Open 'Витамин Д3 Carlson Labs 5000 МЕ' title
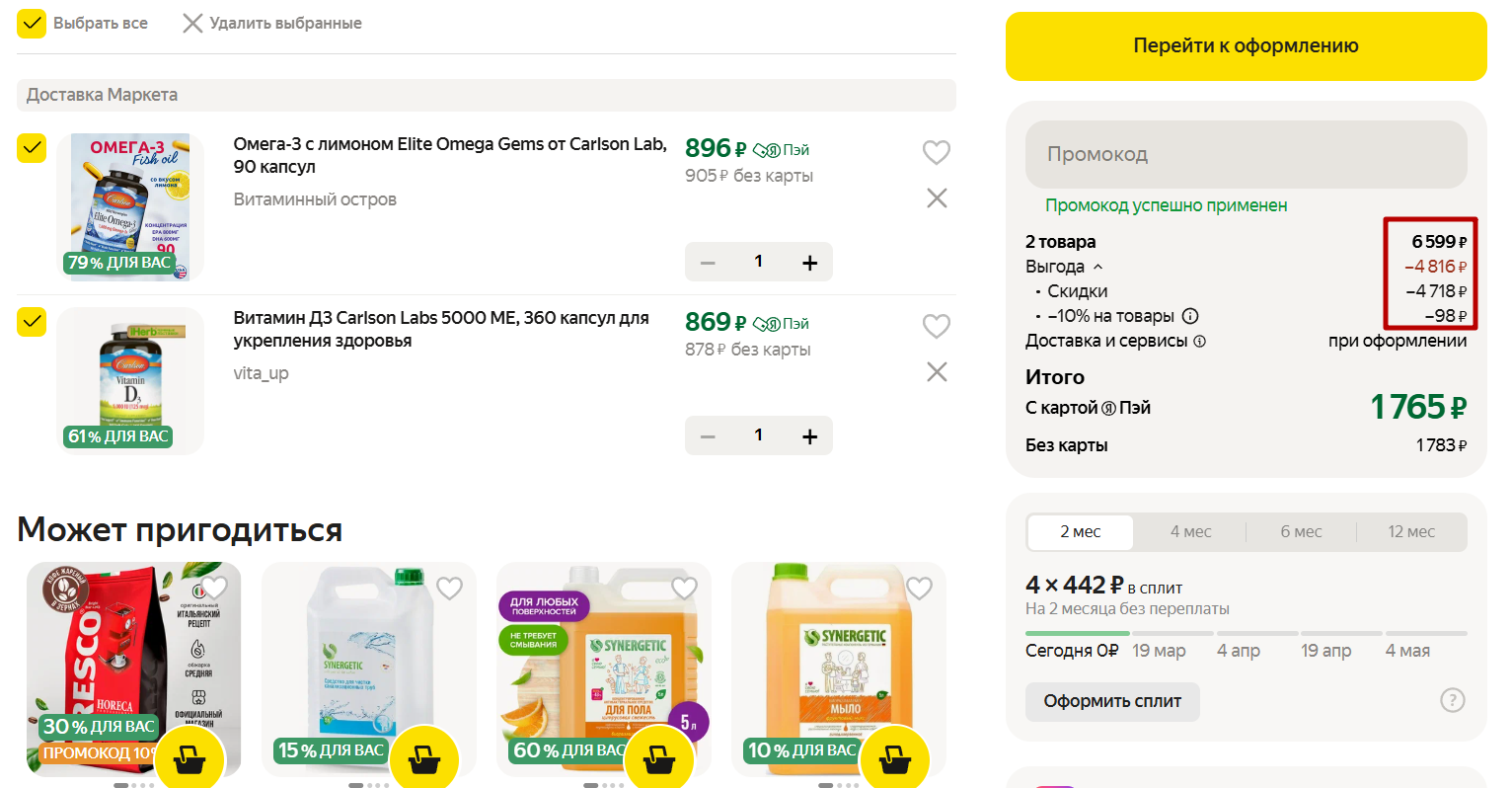The width and height of the screenshot is (1512, 788). [x=441, y=329]
